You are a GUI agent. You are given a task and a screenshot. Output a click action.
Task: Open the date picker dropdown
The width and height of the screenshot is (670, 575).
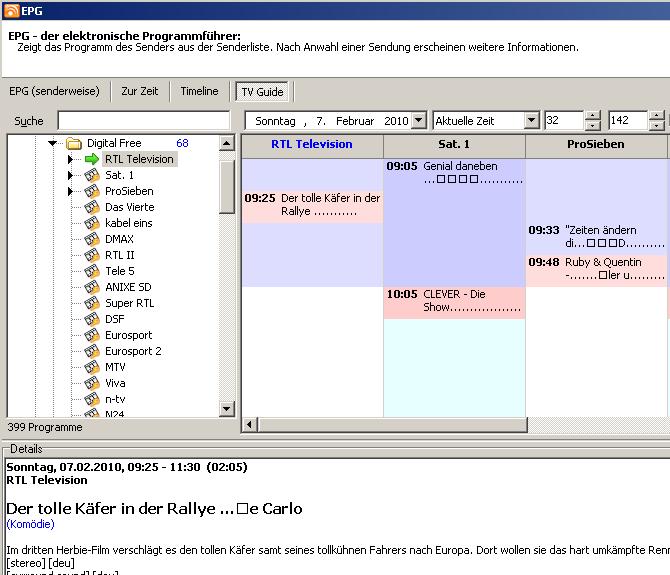tap(418, 121)
